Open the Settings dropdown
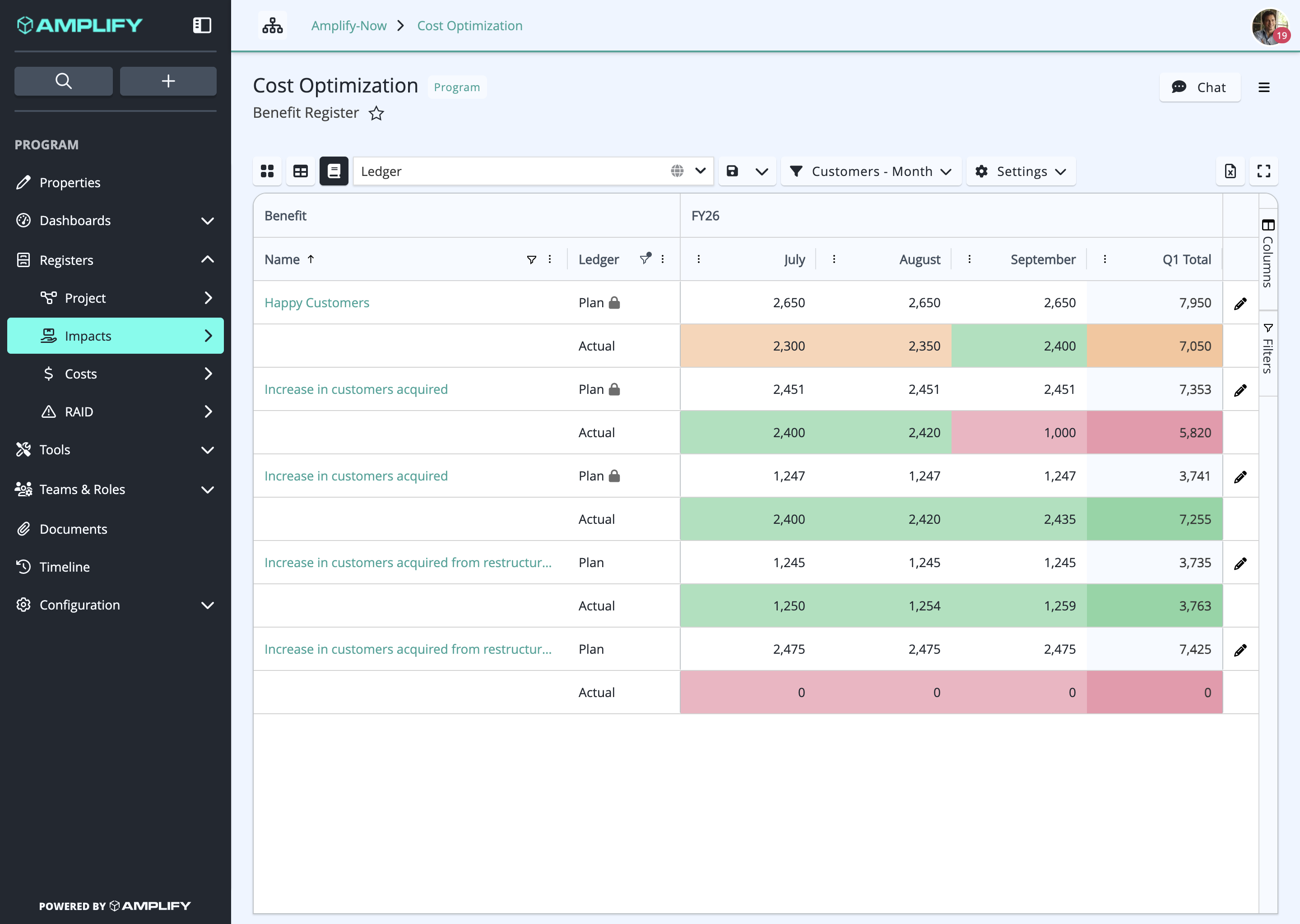Viewport: 1300px width, 924px height. pos(1021,171)
